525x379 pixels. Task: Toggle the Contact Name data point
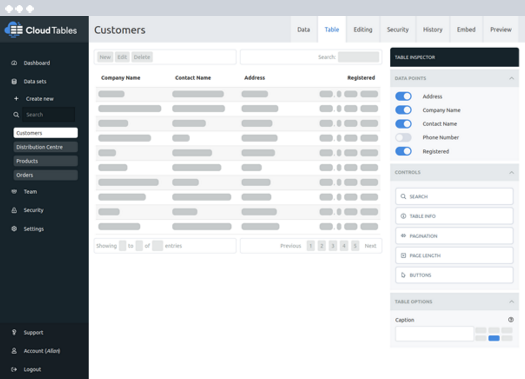pos(403,124)
